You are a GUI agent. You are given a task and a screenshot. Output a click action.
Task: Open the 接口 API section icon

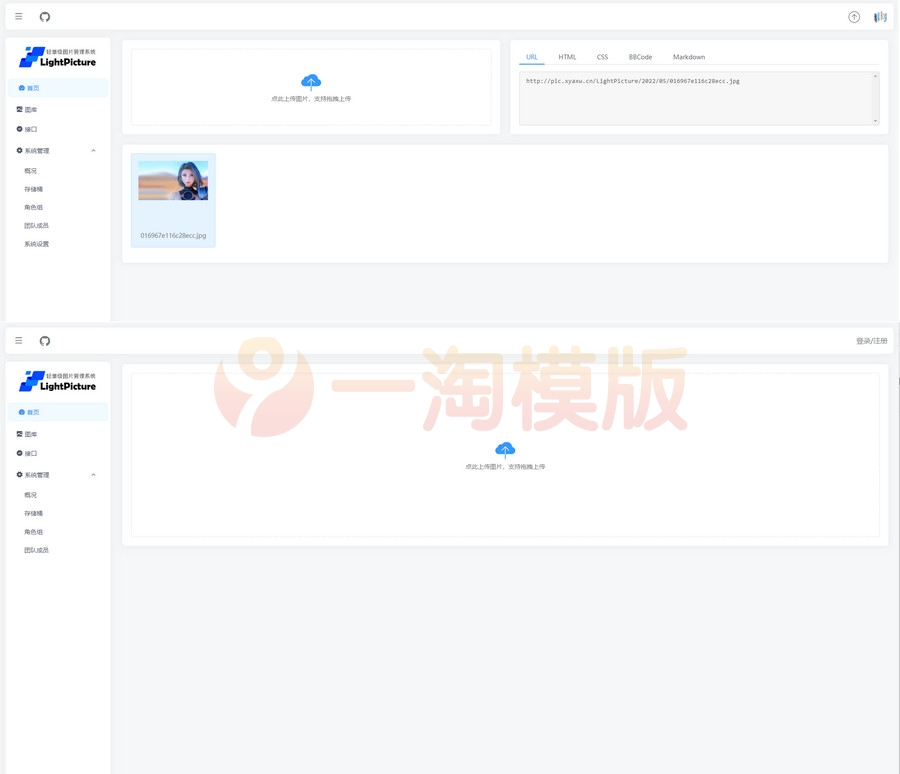[21, 129]
